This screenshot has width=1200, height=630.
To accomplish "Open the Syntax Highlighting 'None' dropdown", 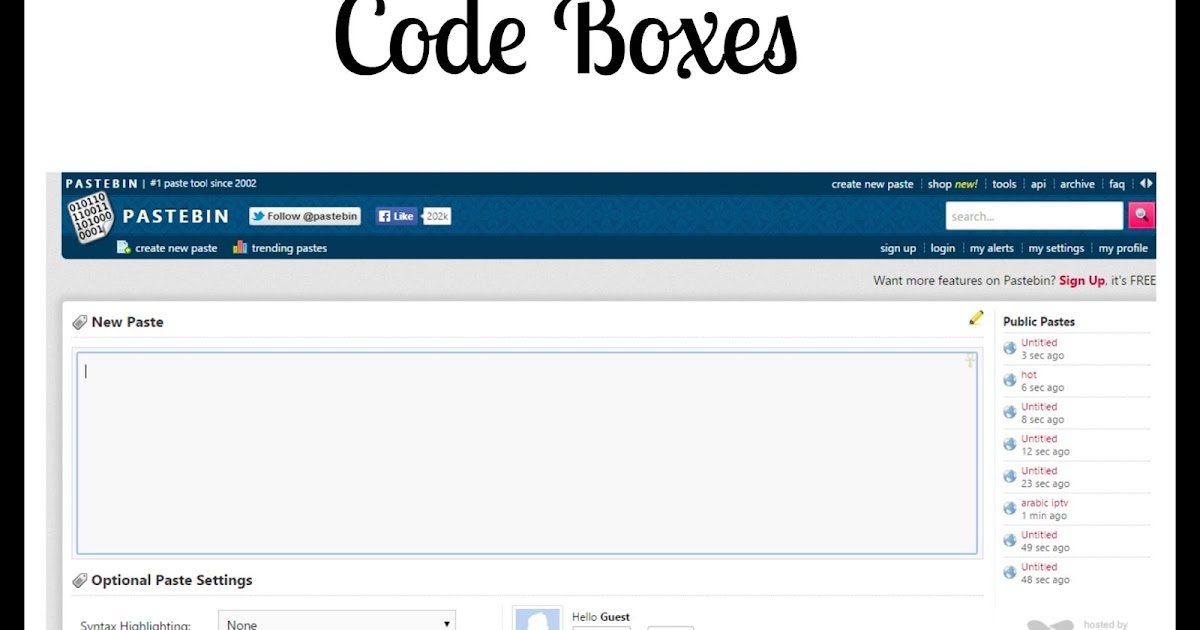I will click(x=337, y=621).
